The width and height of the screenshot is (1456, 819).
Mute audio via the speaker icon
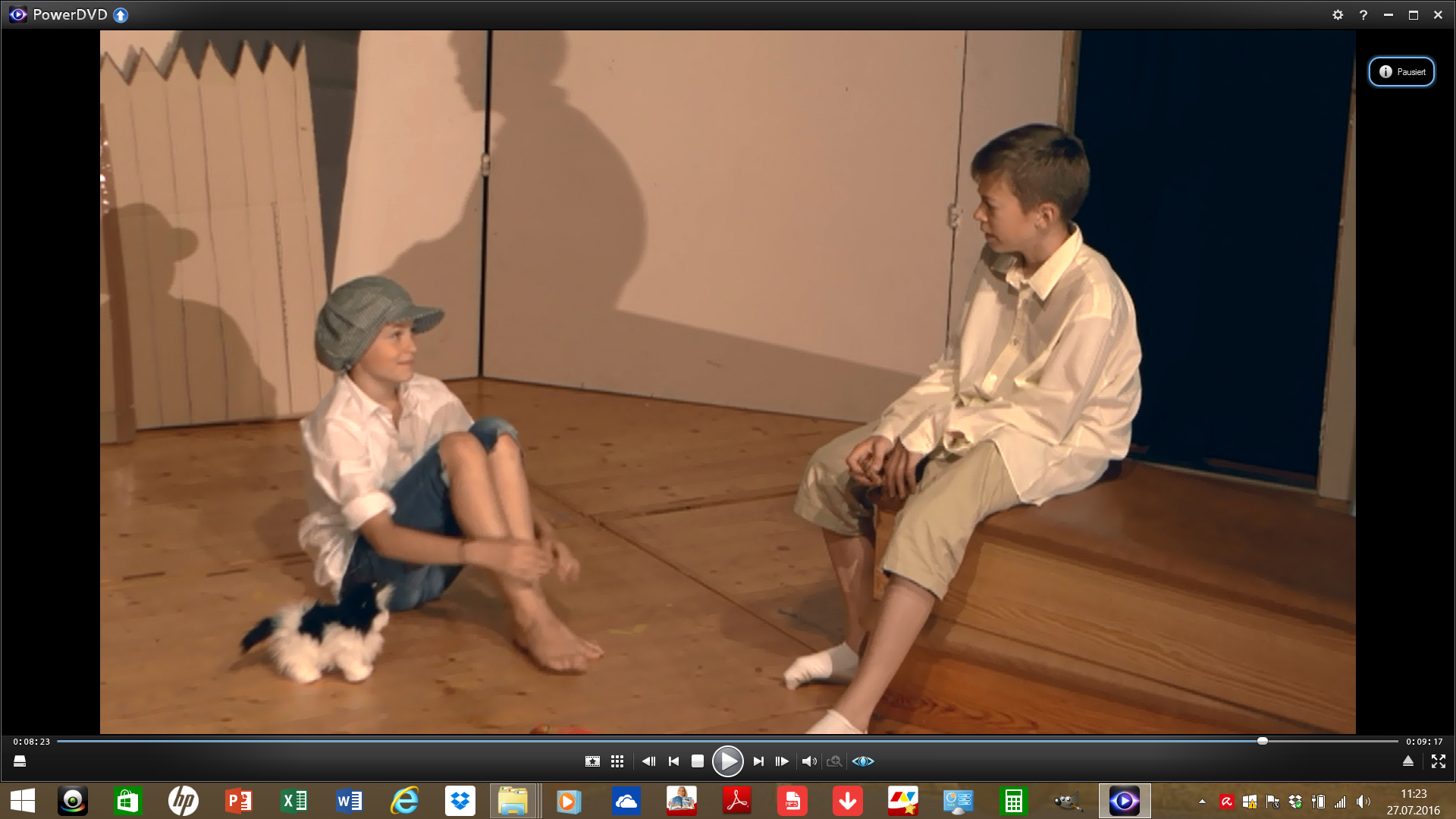tap(809, 761)
